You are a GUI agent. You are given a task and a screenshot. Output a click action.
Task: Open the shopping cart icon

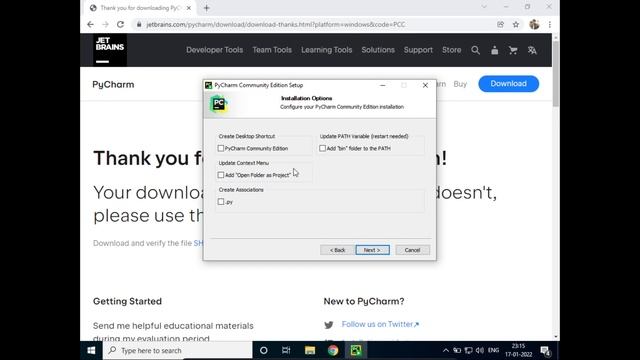pos(513,50)
